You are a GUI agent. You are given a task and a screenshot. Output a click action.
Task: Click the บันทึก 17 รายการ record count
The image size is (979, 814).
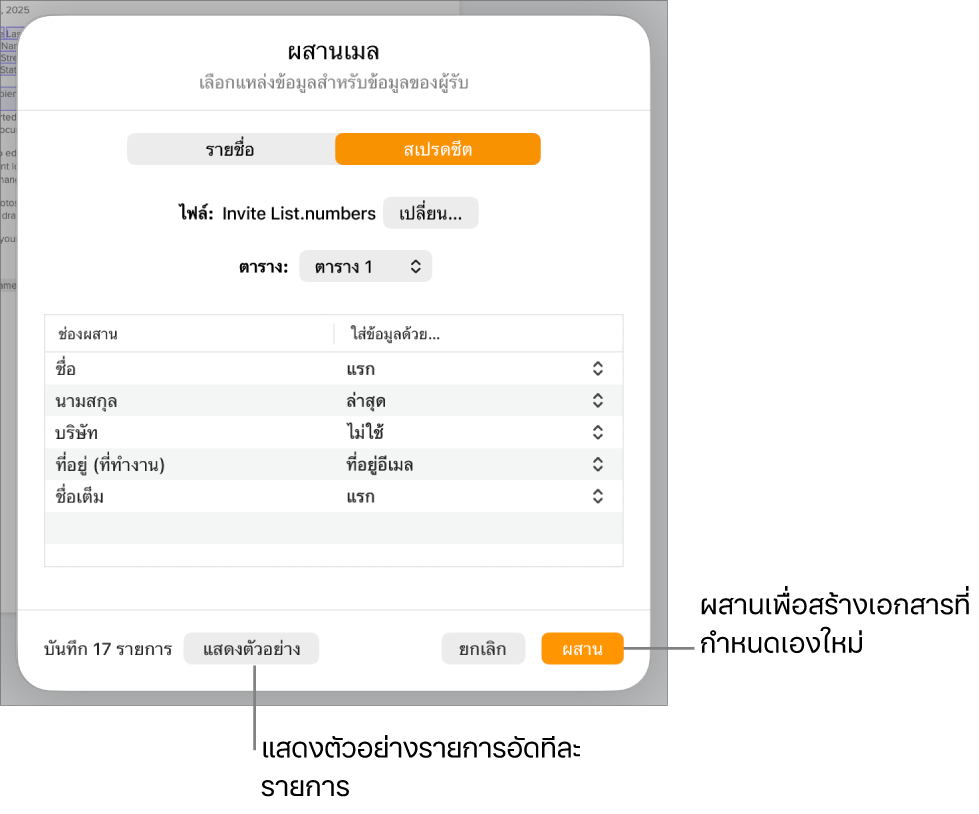pyautogui.click(x=108, y=649)
